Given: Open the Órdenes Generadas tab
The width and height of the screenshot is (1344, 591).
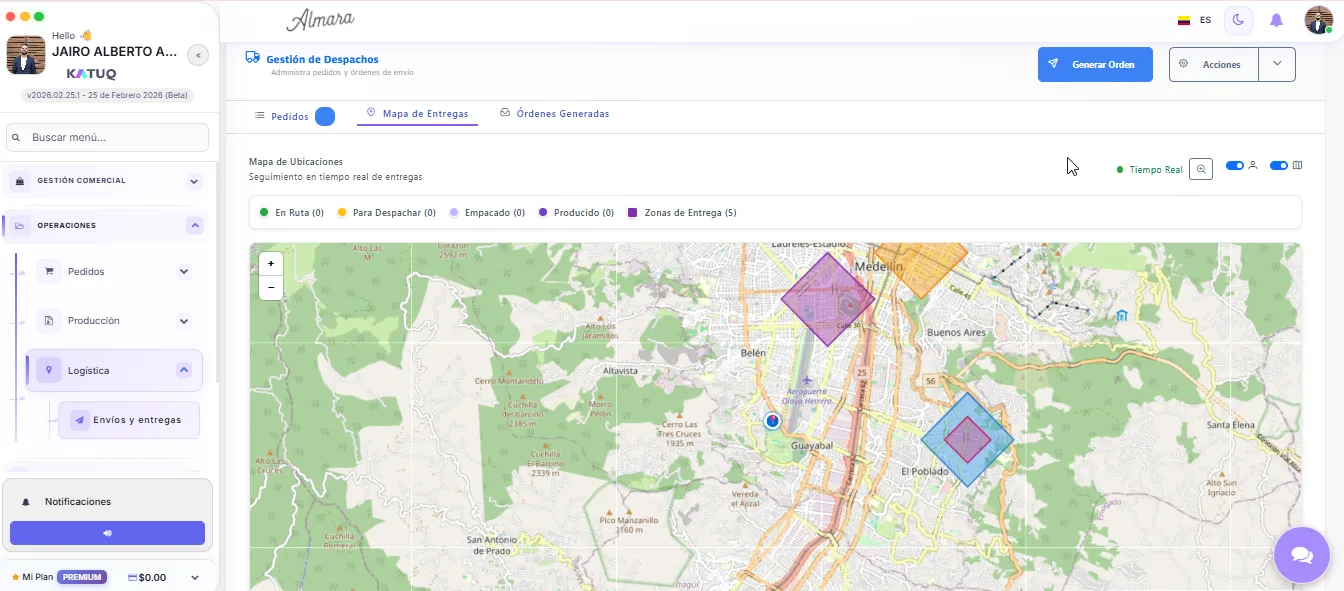Looking at the screenshot, I should (554, 114).
